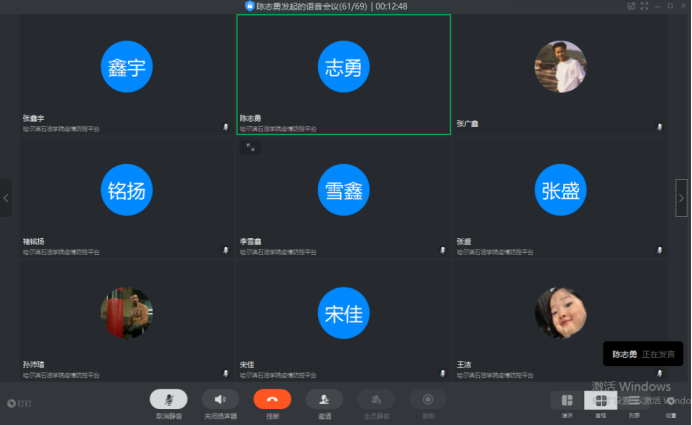Start recording with the 录制 icon

(428, 399)
